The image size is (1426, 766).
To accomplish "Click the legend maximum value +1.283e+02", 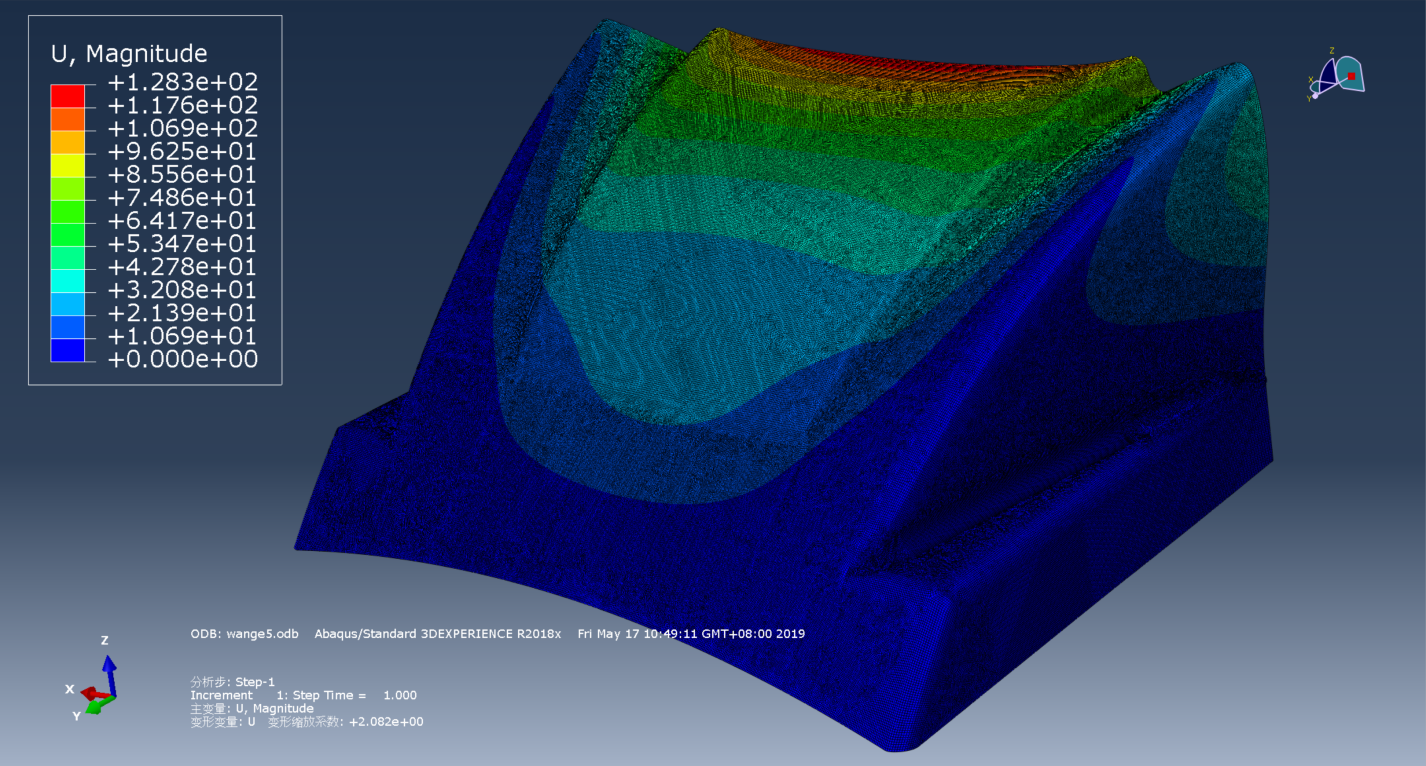I will tap(182, 82).
